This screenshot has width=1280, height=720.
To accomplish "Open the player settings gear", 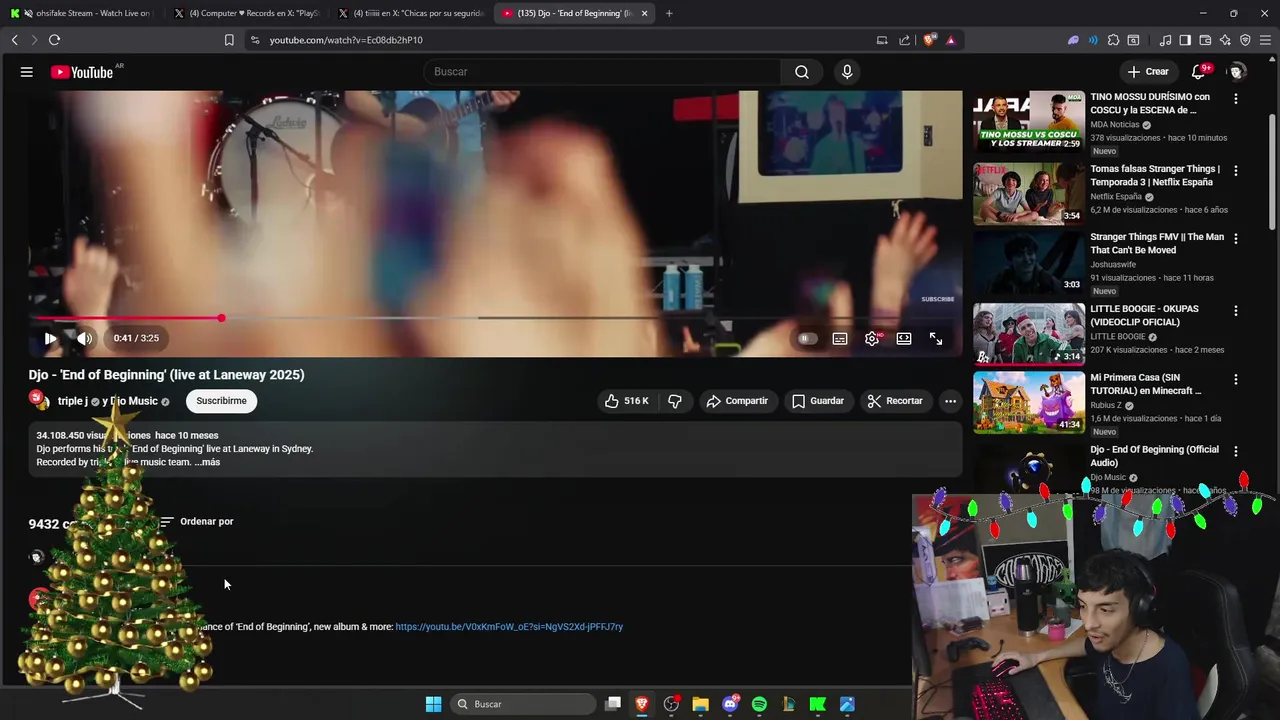I will point(872,339).
